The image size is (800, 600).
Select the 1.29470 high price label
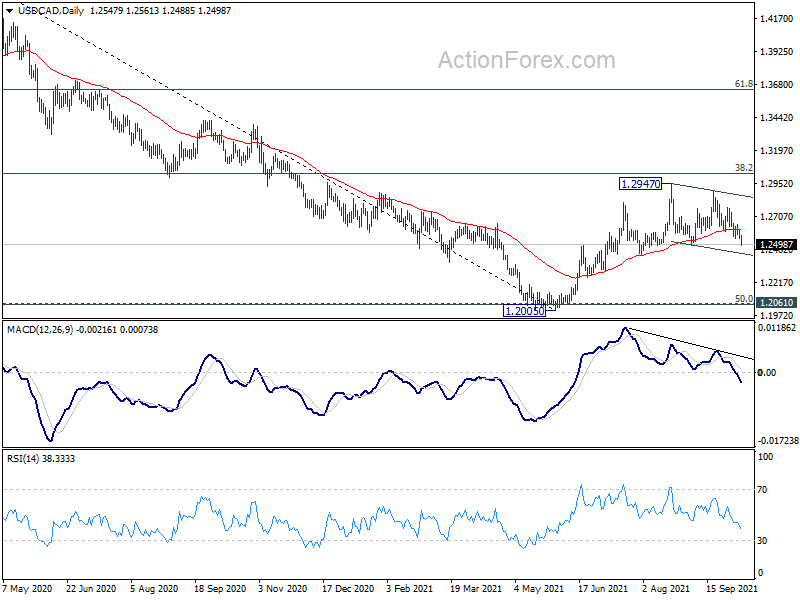tap(640, 184)
